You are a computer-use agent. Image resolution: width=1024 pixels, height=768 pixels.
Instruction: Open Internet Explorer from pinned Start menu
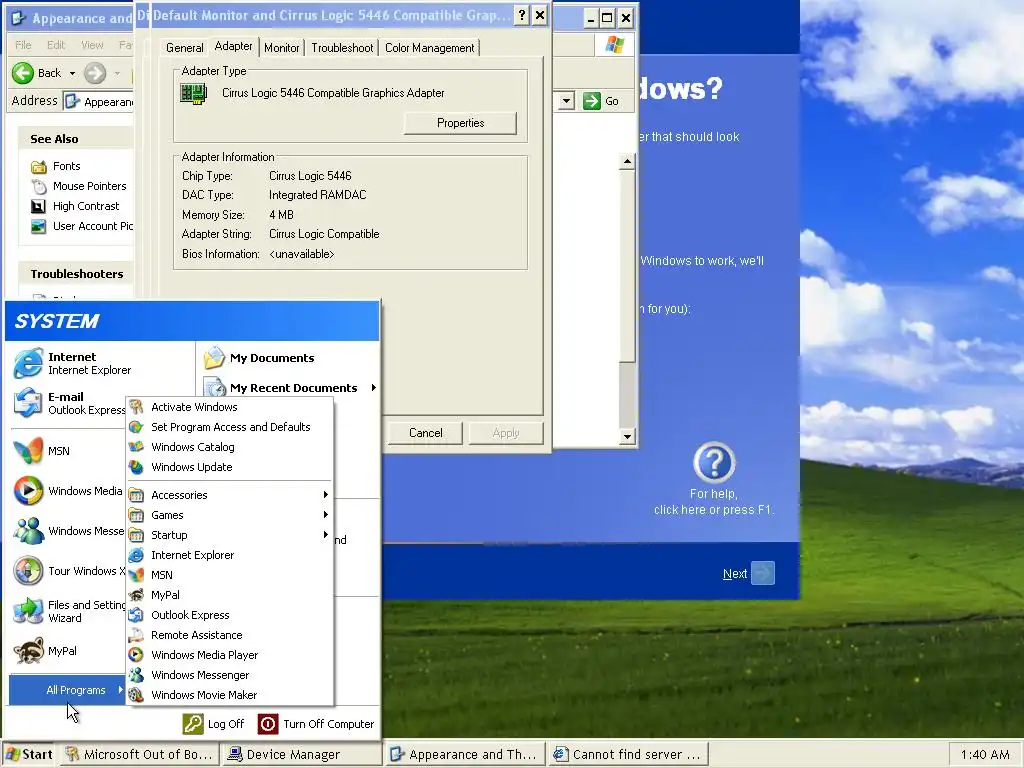pyautogui.click(x=72, y=363)
